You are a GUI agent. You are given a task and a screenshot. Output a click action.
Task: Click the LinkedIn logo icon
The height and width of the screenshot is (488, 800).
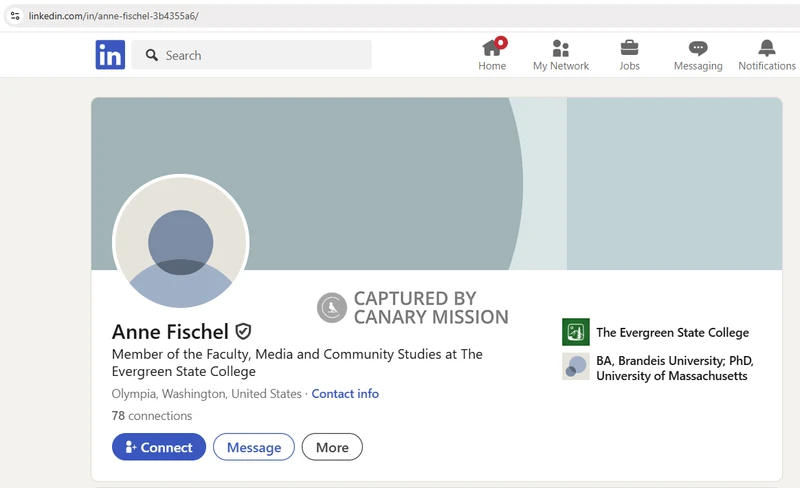tap(110, 55)
